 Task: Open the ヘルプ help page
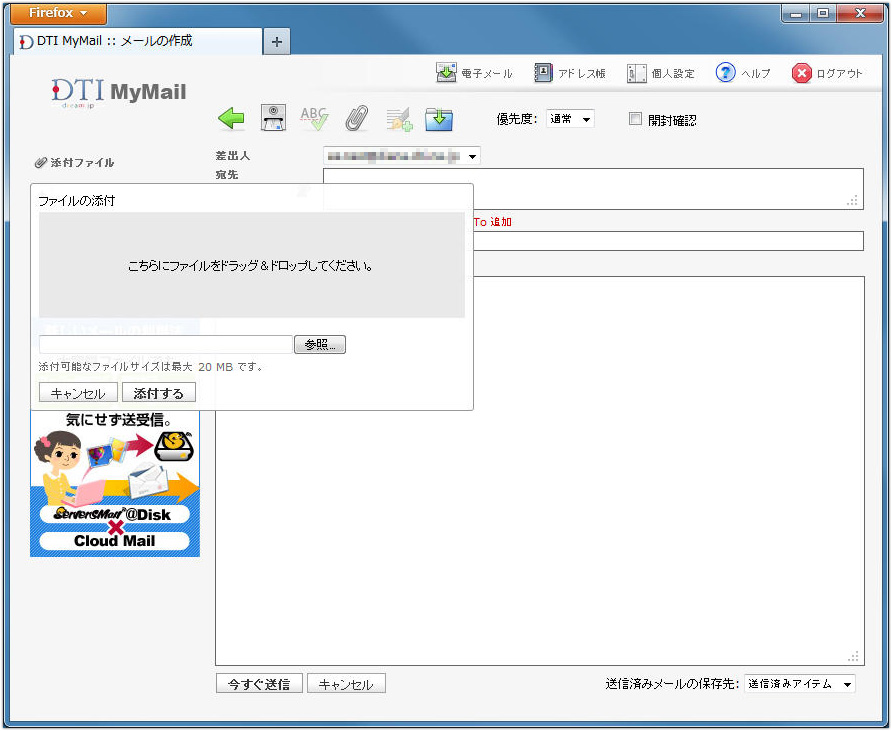click(x=743, y=73)
